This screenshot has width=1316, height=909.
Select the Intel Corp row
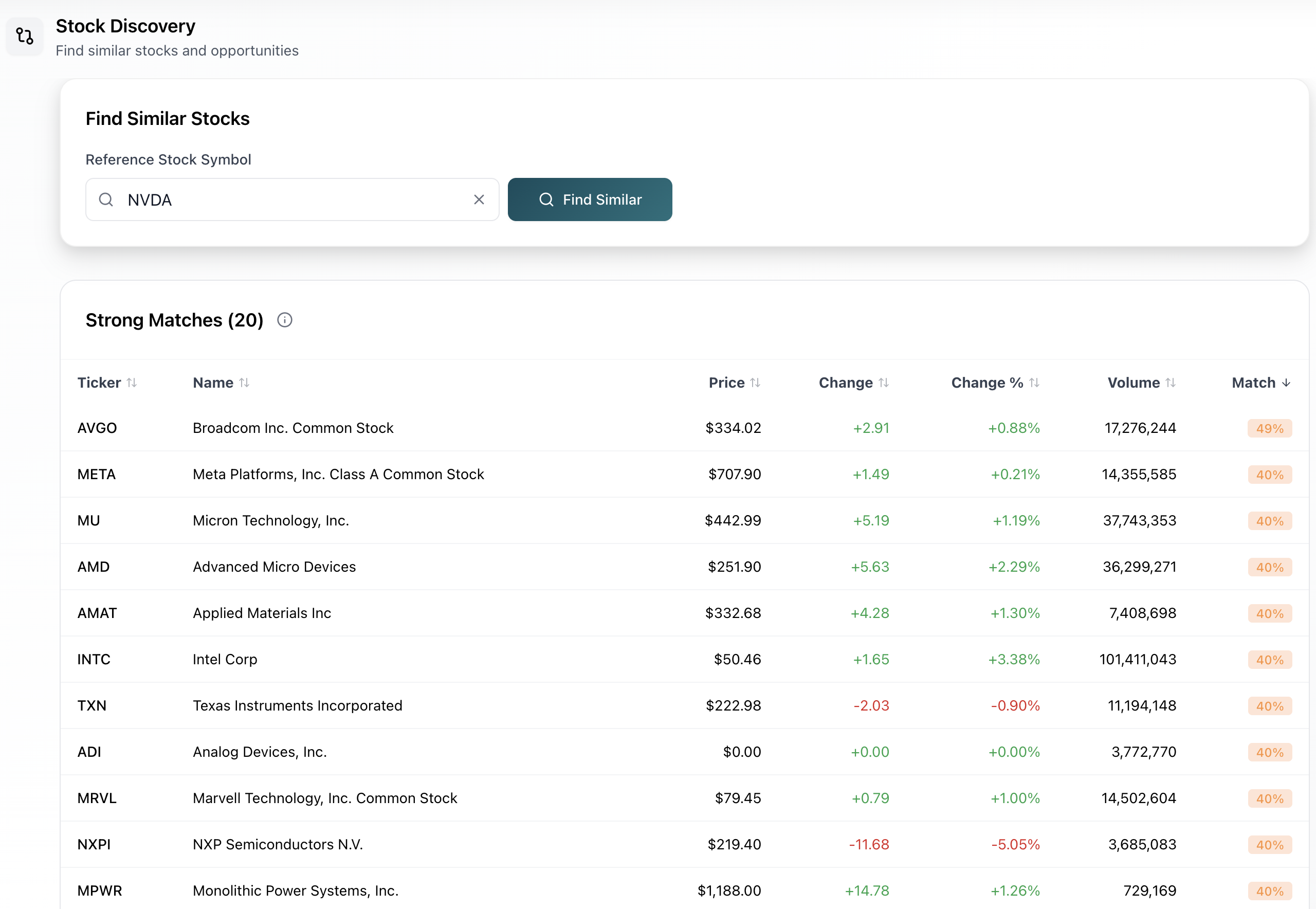tap(225, 659)
